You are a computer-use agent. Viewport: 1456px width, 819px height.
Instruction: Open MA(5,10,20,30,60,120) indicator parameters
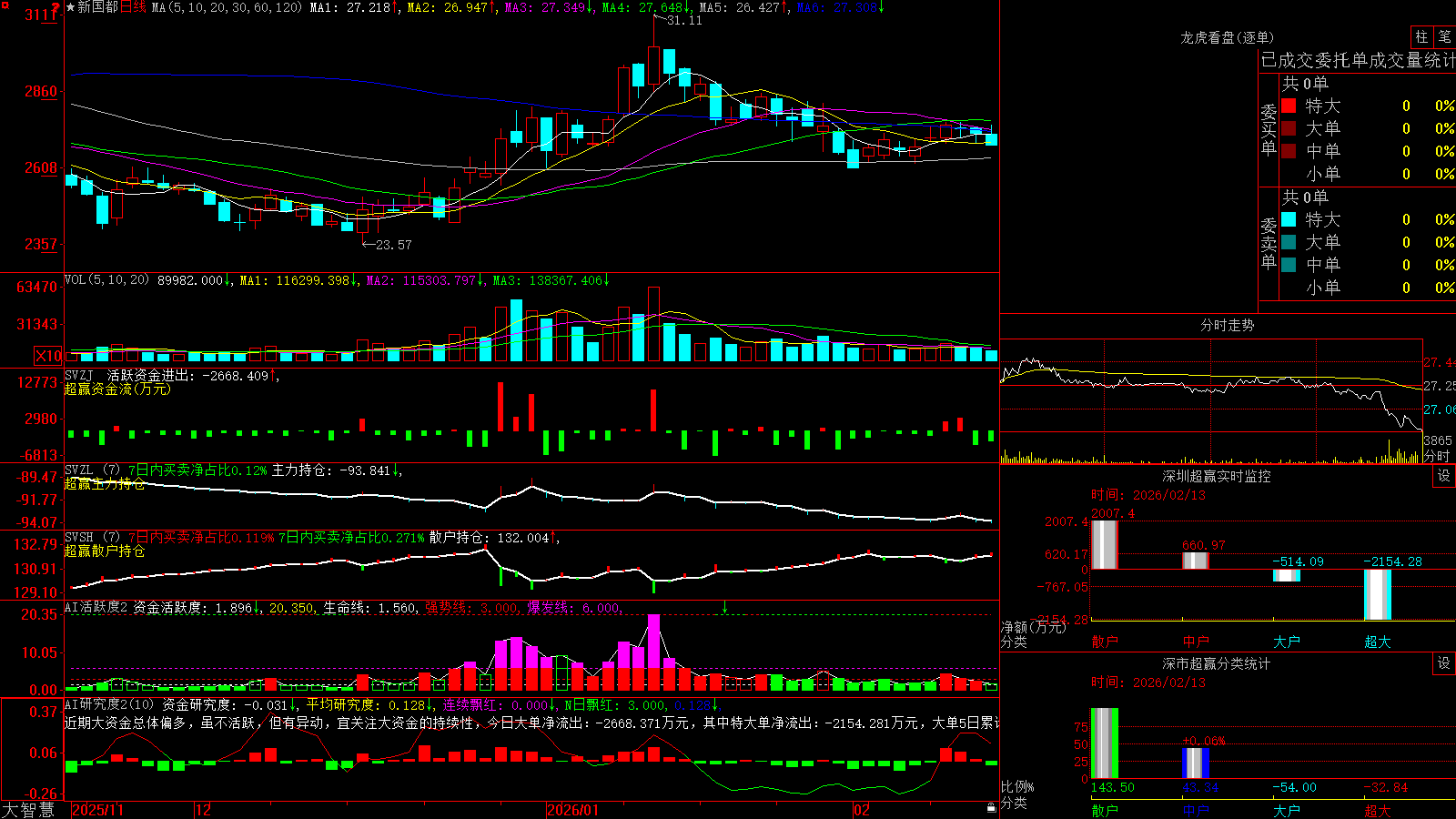(227, 7)
